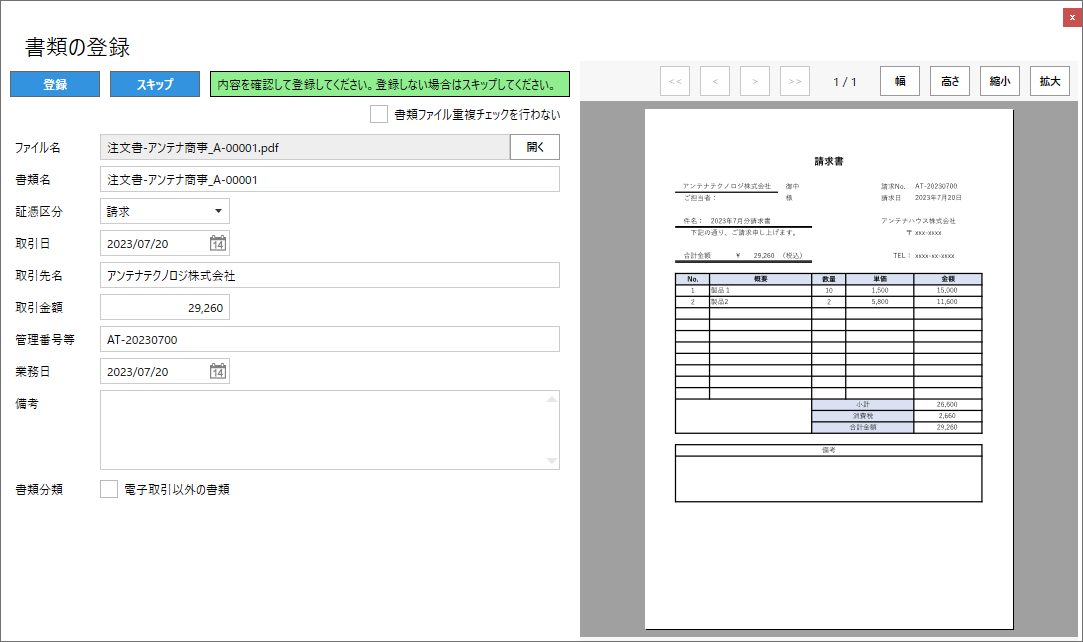Fit preview to height with 高さ
This screenshot has width=1083, height=642.
(950, 82)
